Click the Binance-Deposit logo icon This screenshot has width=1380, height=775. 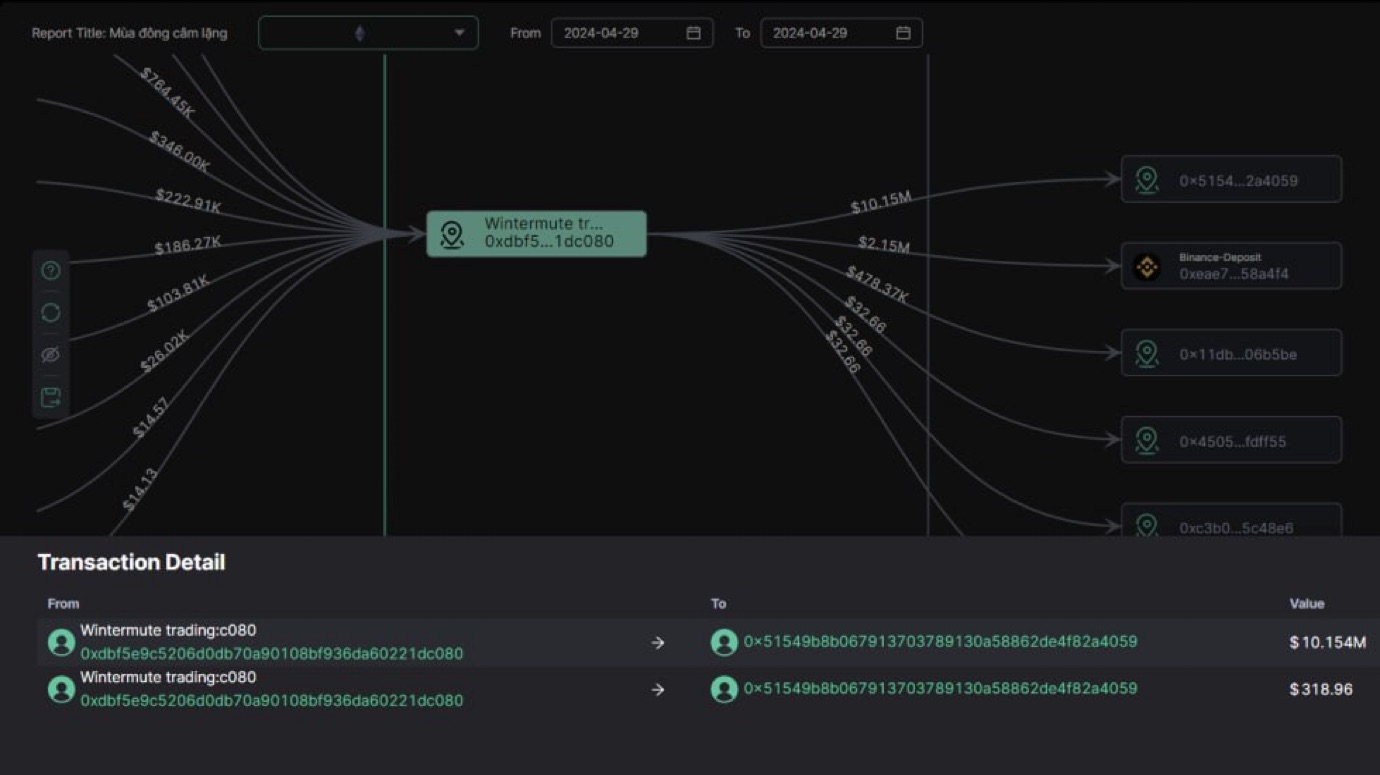pyautogui.click(x=1147, y=266)
